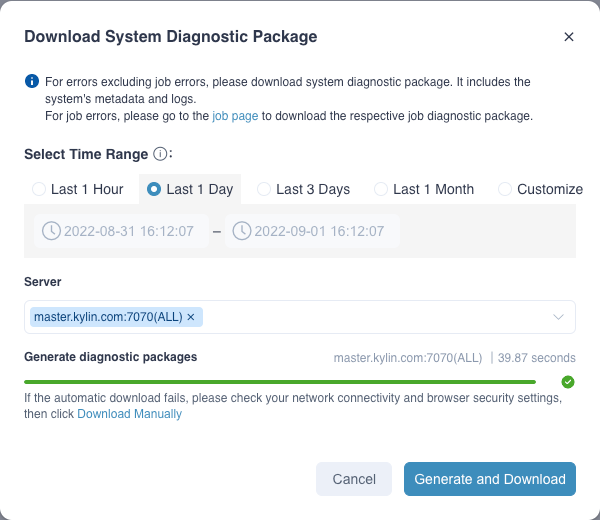The height and width of the screenshot is (520, 600).
Task: Remove the master.kylin.com:7070(ALL) server tag
Action: [191, 317]
